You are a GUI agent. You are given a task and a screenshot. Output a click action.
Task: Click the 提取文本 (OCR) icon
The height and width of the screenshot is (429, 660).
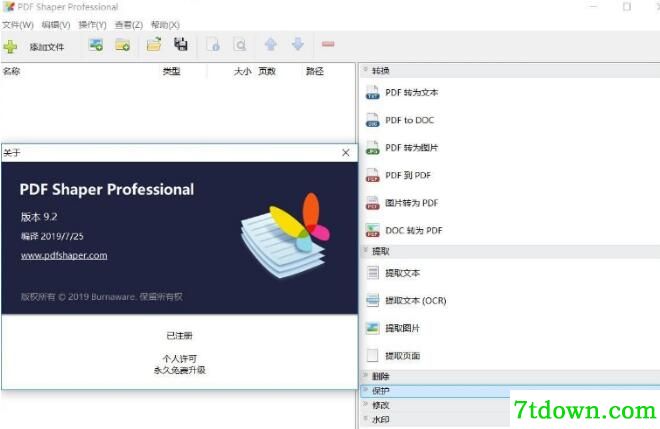coord(373,301)
